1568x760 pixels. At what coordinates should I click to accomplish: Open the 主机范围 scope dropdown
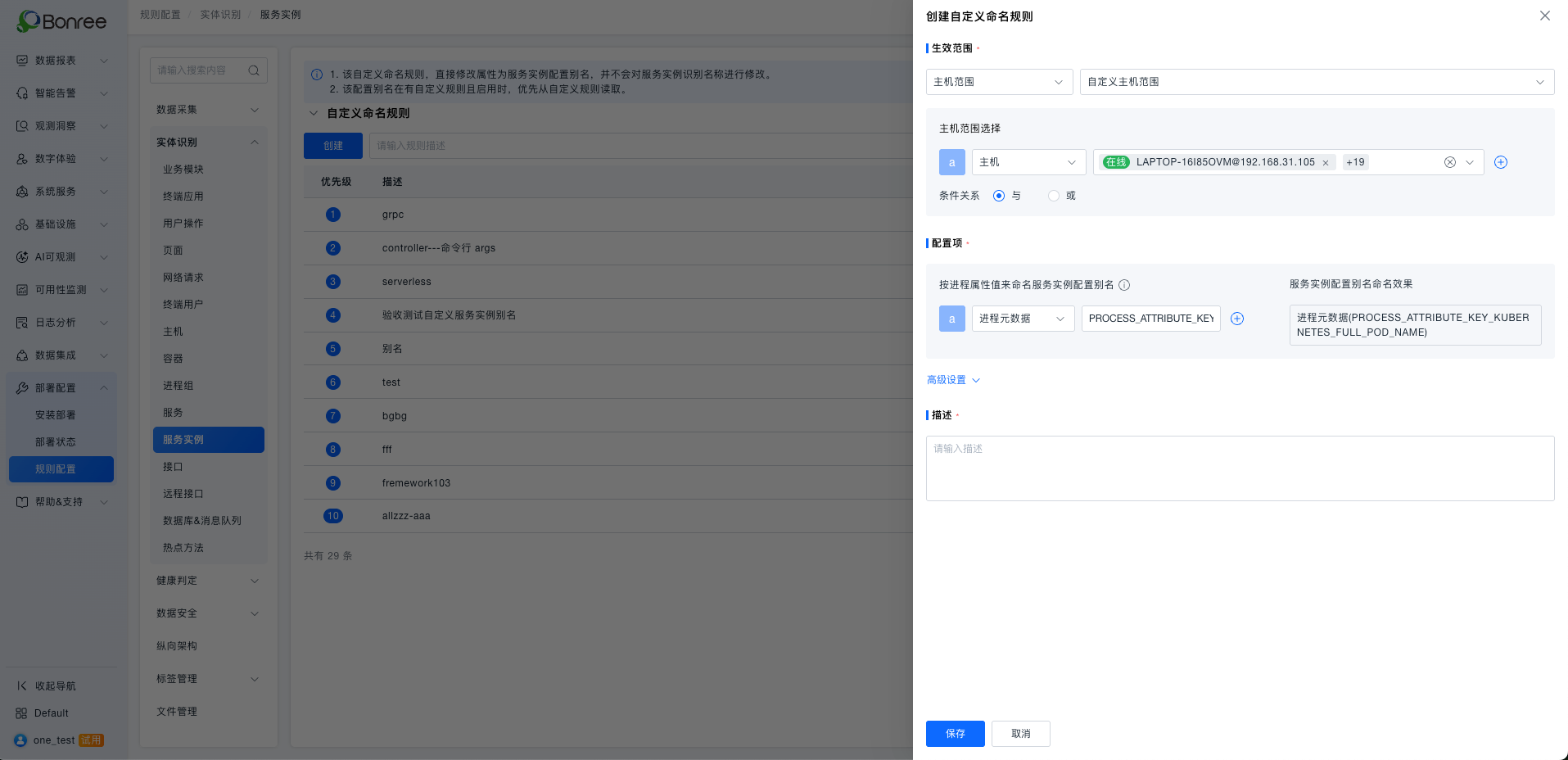(x=999, y=82)
